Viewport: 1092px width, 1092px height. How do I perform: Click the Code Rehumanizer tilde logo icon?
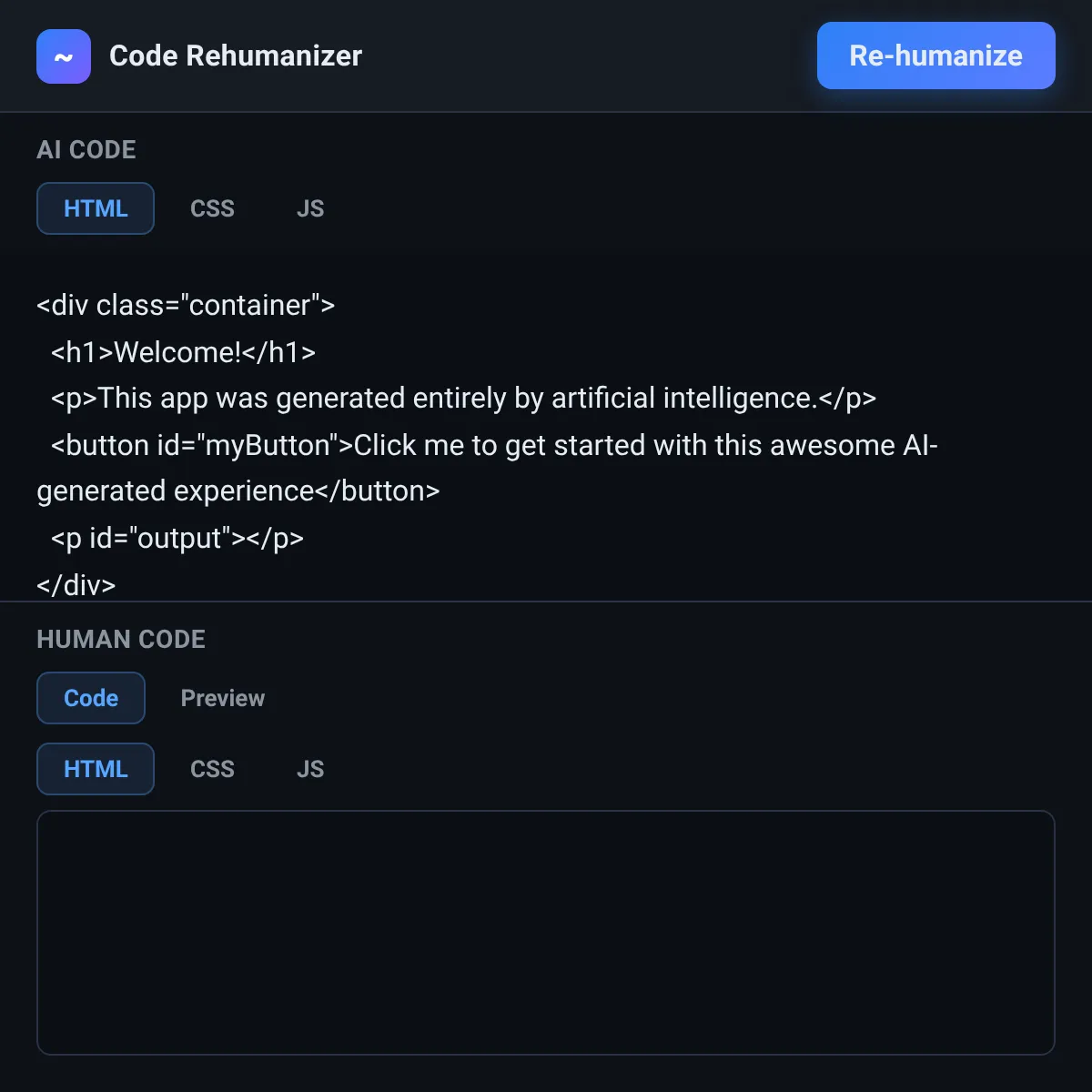point(64,56)
